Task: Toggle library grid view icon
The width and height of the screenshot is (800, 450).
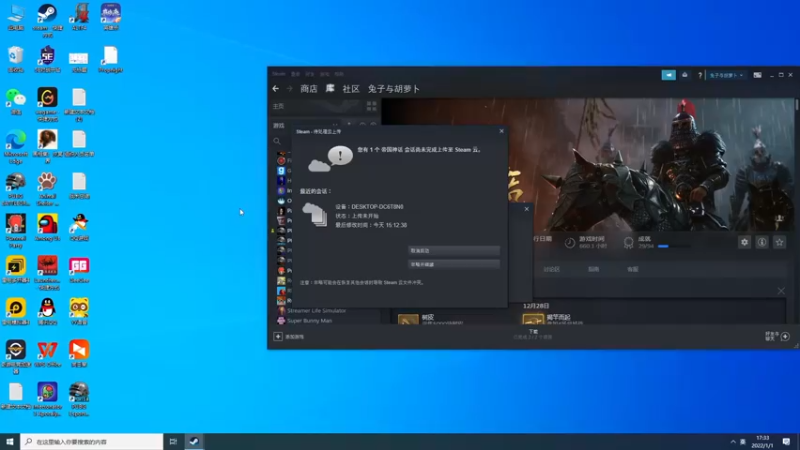Action: (x=371, y=106)
